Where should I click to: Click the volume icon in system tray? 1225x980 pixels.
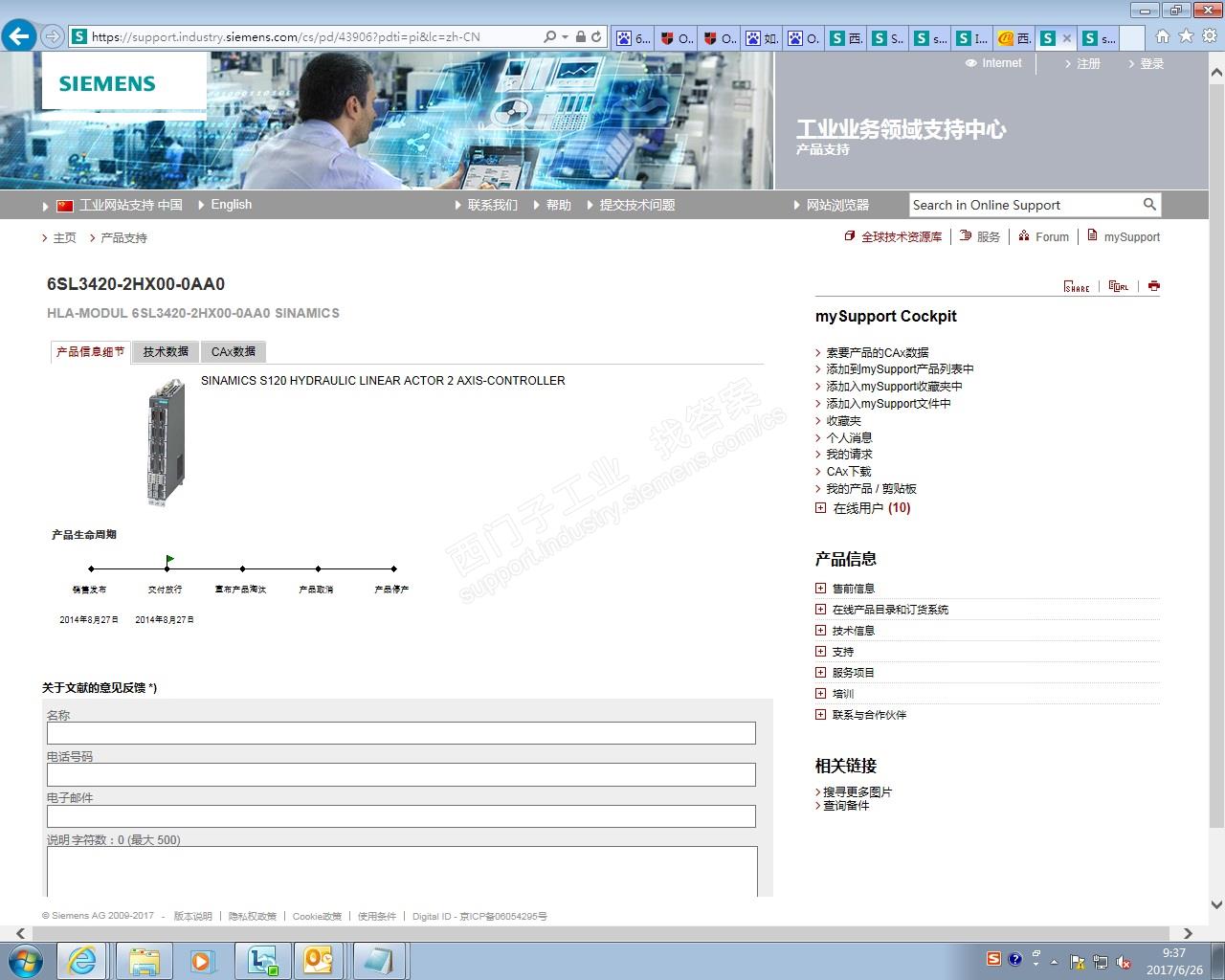click(x=1124, y=962)
